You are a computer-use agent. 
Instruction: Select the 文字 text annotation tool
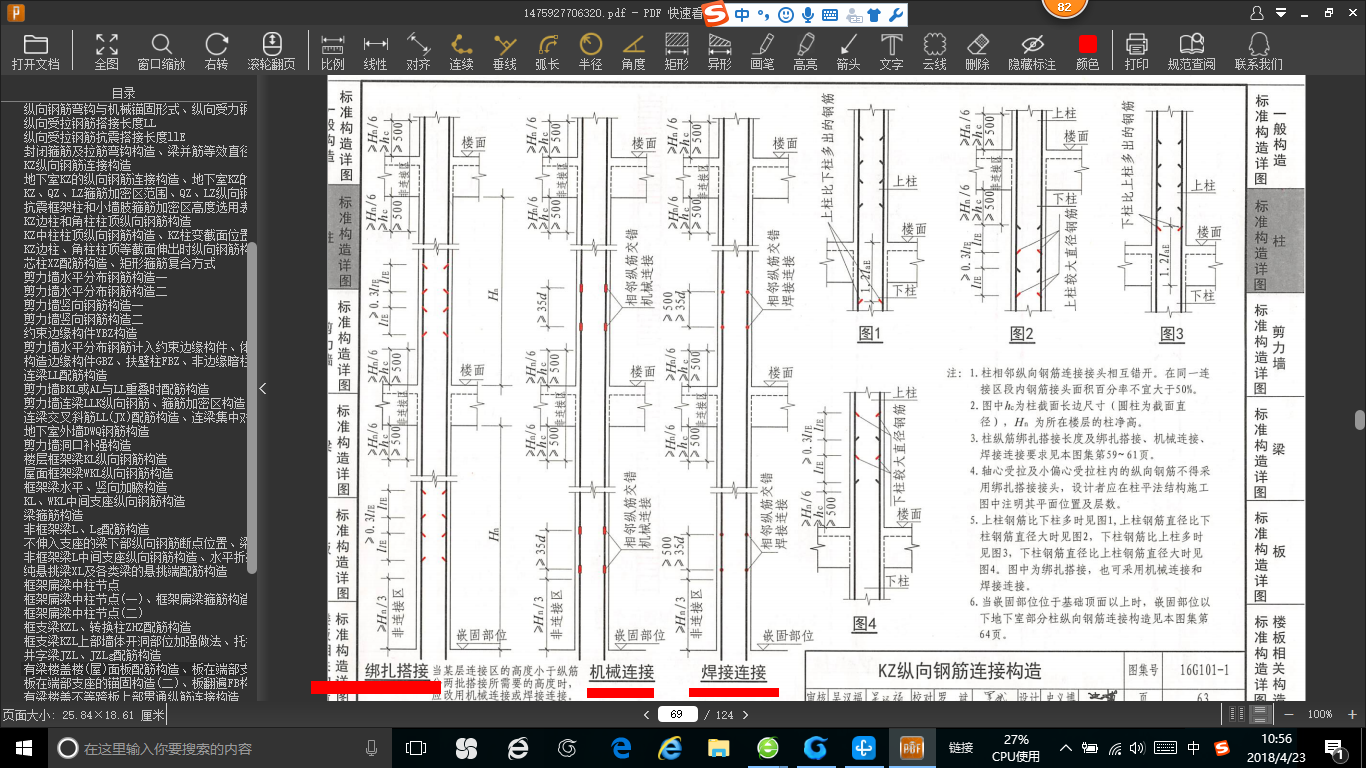[x=891, y=51]
